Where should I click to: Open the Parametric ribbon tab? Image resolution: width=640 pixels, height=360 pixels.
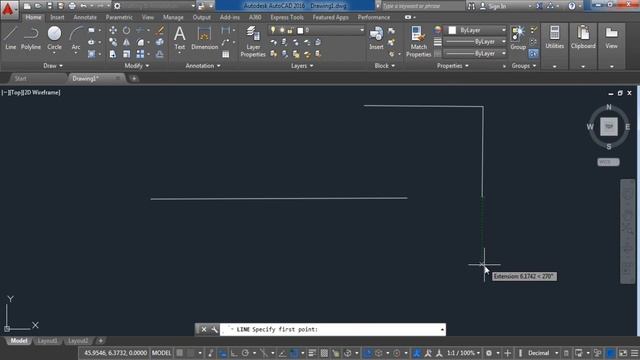119,18
